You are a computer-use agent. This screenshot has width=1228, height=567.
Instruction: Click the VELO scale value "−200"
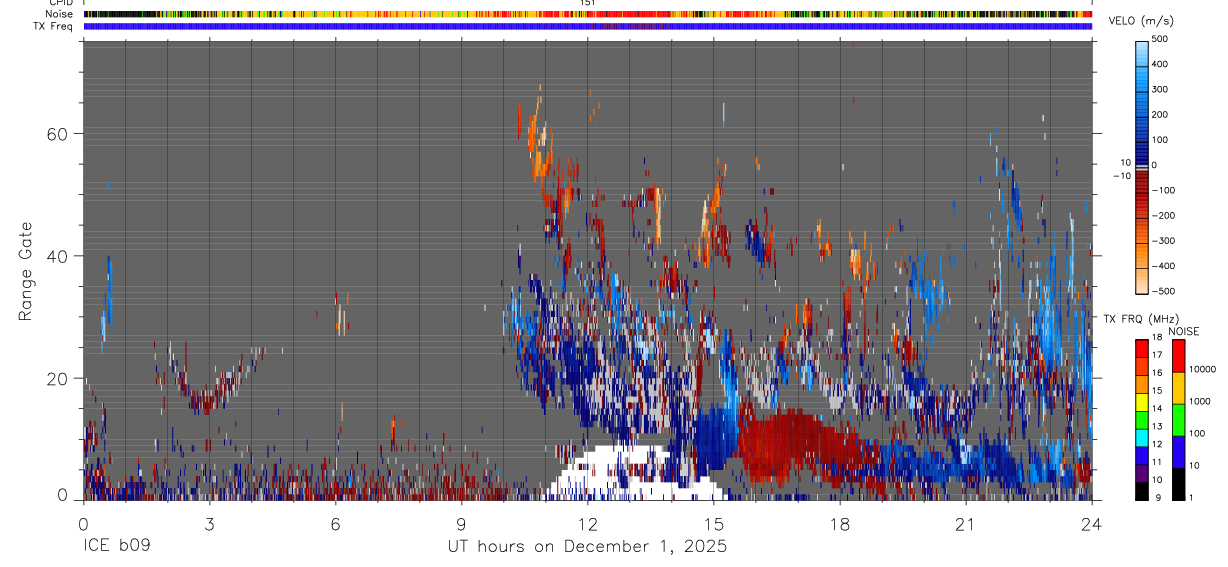(x=1163, y=215)
